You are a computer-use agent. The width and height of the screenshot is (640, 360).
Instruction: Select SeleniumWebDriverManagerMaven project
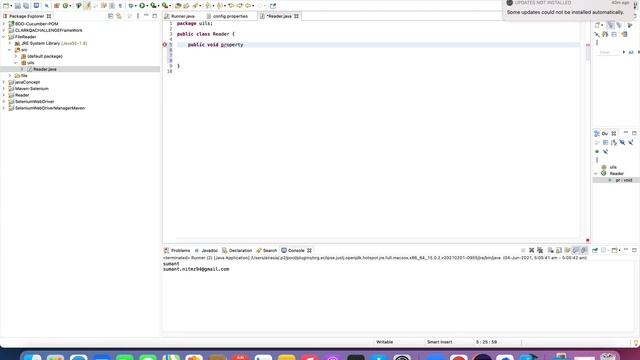50,108
